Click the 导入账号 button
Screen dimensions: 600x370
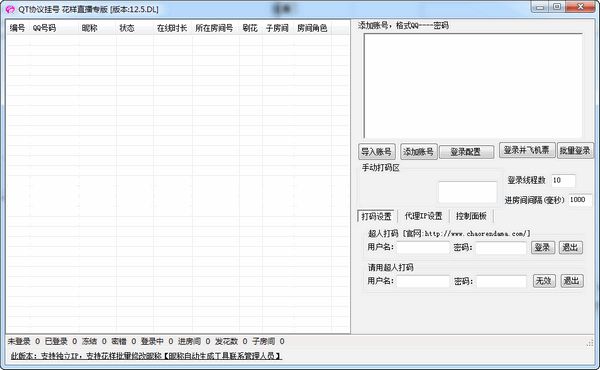pos(377,152)
